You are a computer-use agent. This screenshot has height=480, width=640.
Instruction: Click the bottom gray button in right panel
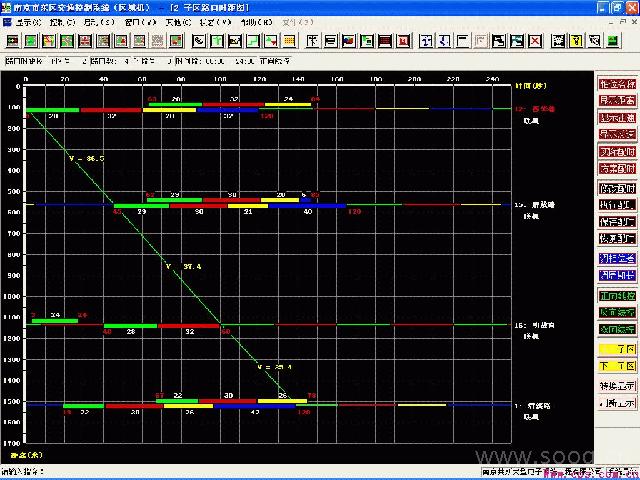coord(616,402)
